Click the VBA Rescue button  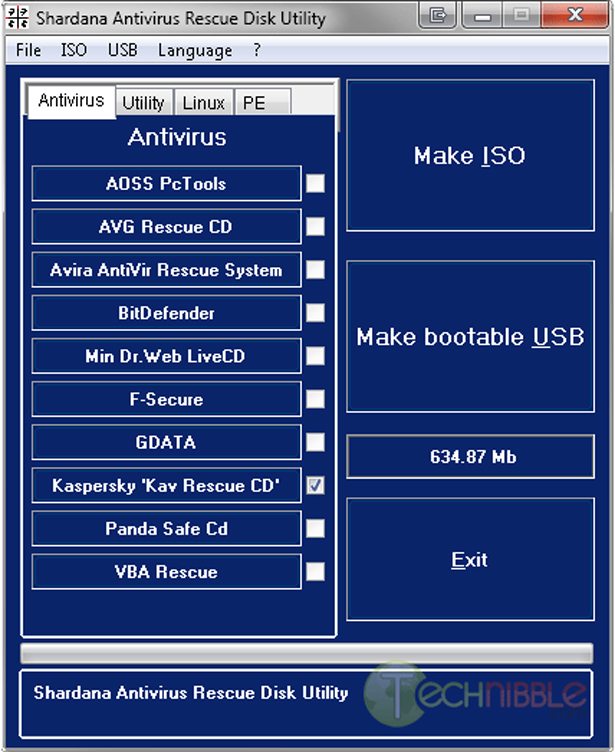point(166,572)
